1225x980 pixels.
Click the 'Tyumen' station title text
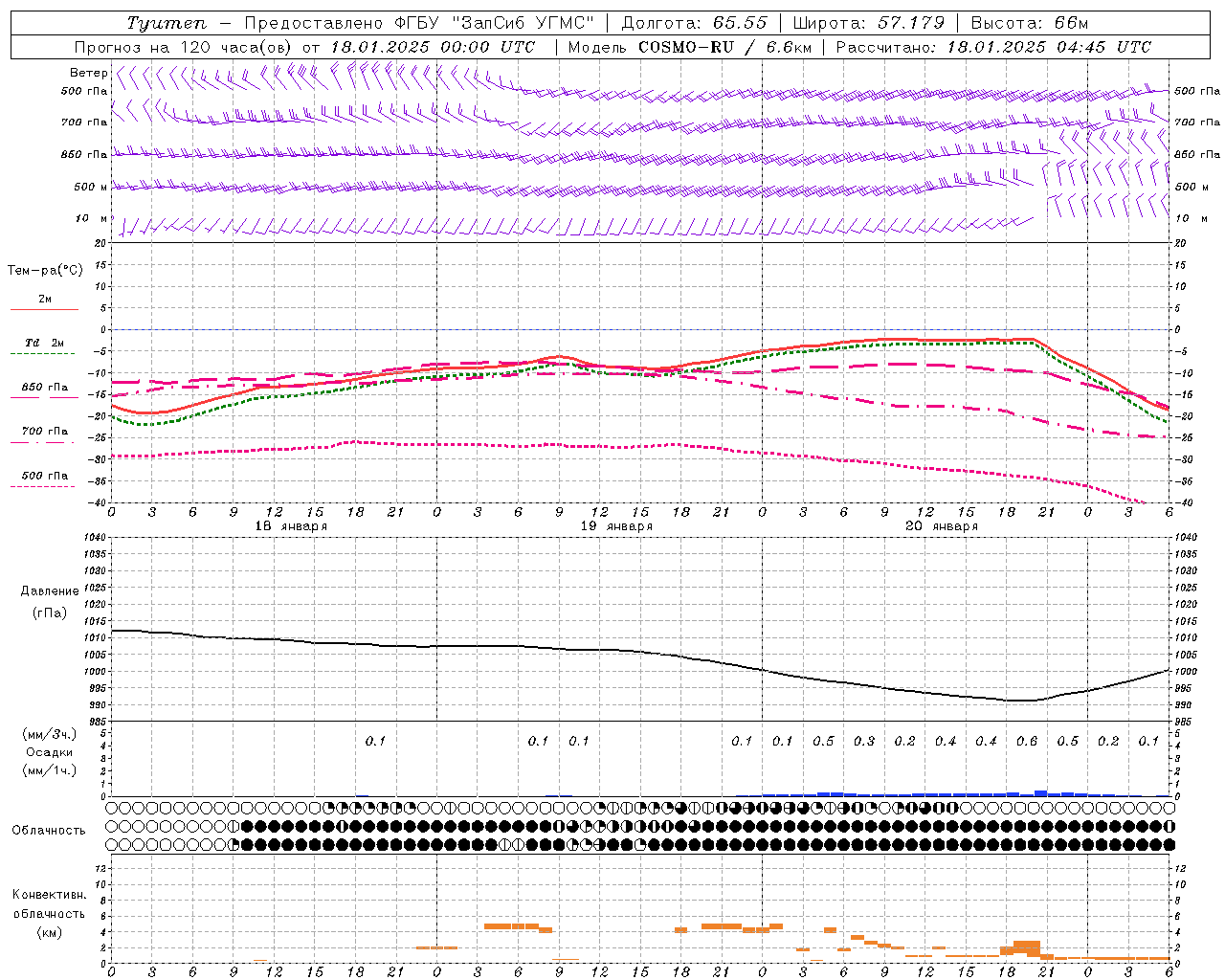(167, 23)
